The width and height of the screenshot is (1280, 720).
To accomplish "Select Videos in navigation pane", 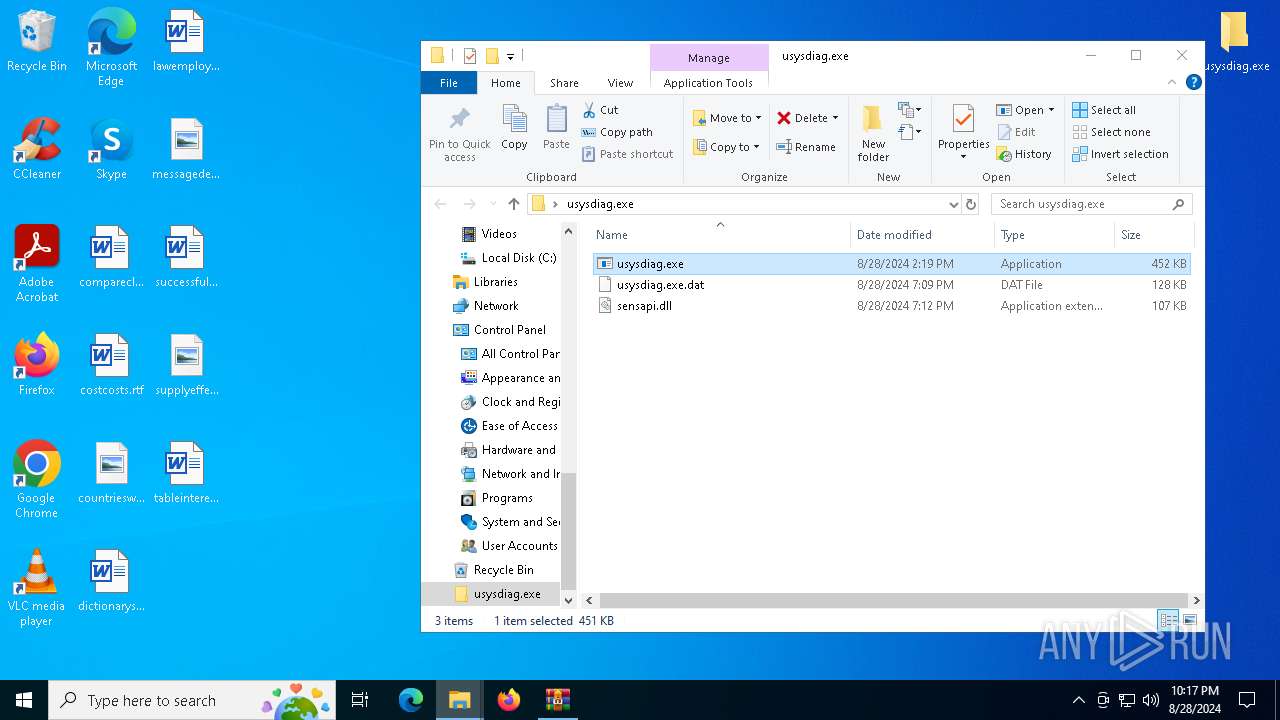I will point(499,234).
